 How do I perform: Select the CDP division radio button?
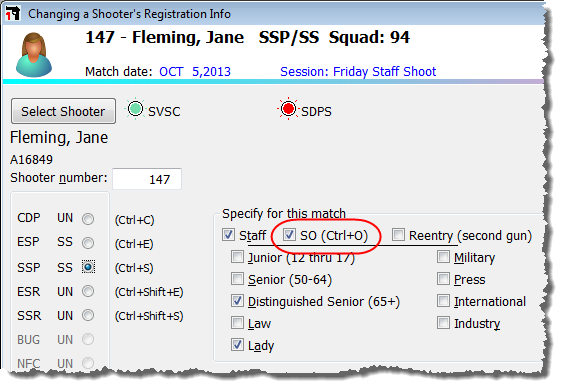pyautogui.click(x=88, y=219)
